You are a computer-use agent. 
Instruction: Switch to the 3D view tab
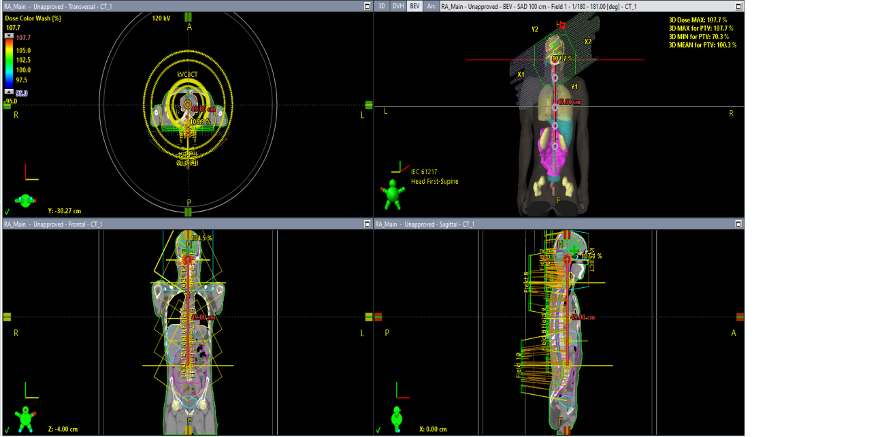point(383,6)
